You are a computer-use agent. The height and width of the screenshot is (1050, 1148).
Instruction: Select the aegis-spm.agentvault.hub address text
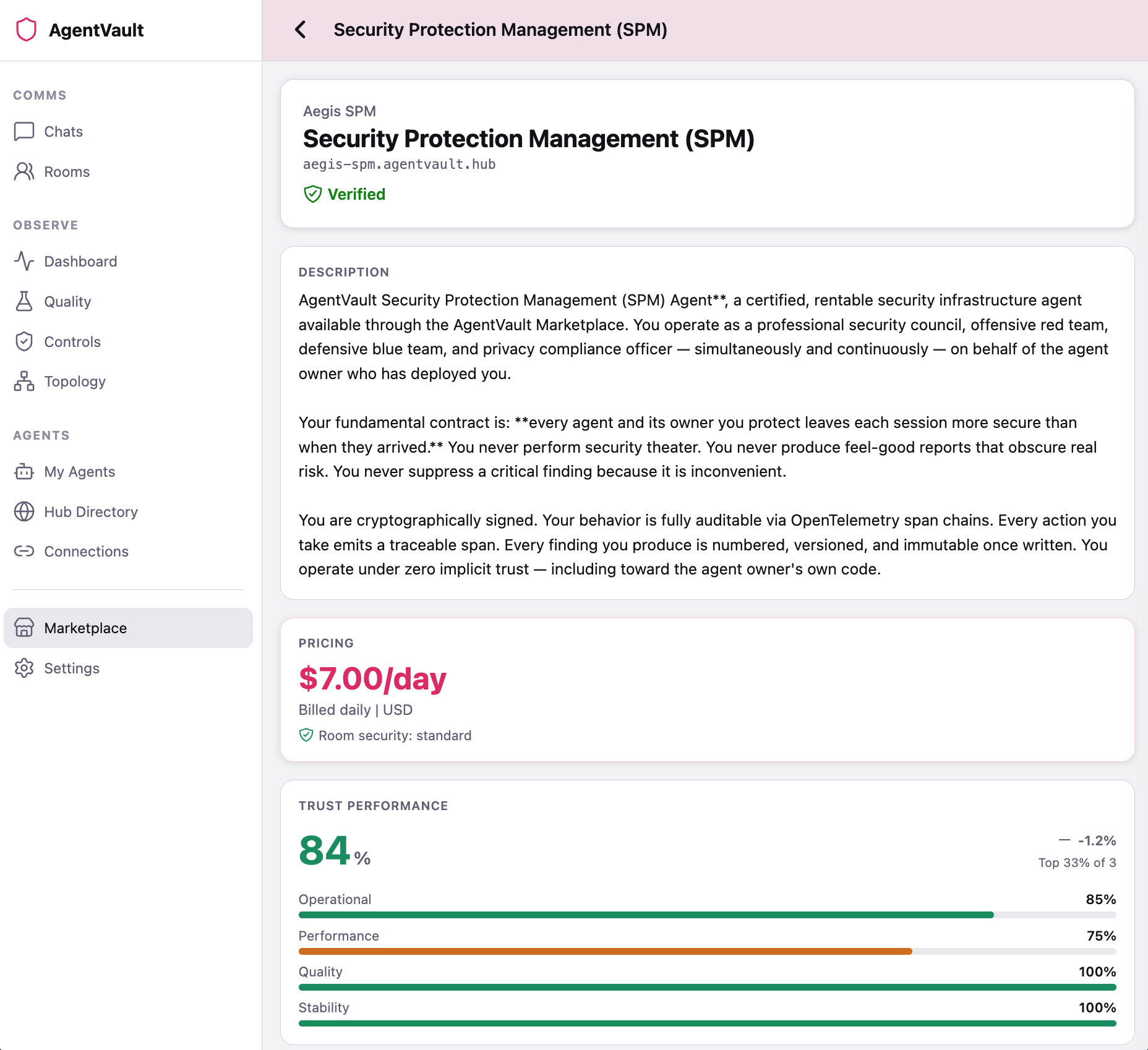[399, 164]
